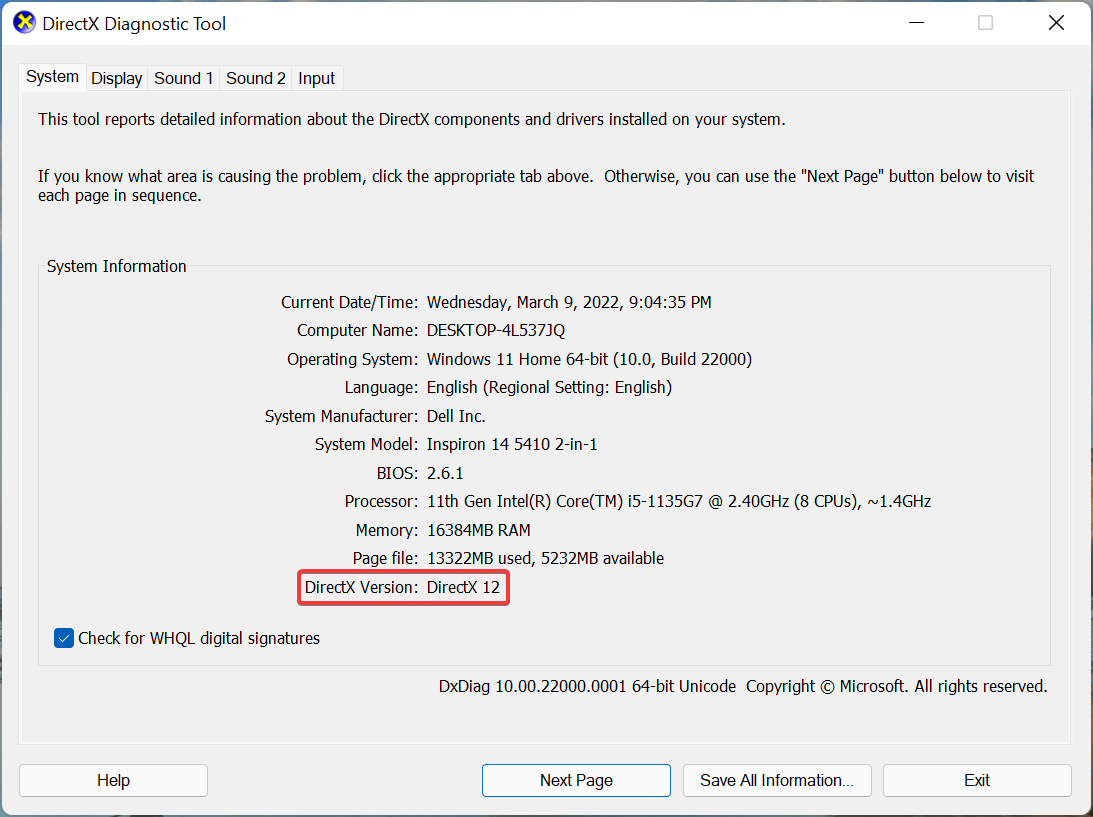1093x817 pixels.
Task: Click the System Model Inspiron value
Action: [512, 444]
